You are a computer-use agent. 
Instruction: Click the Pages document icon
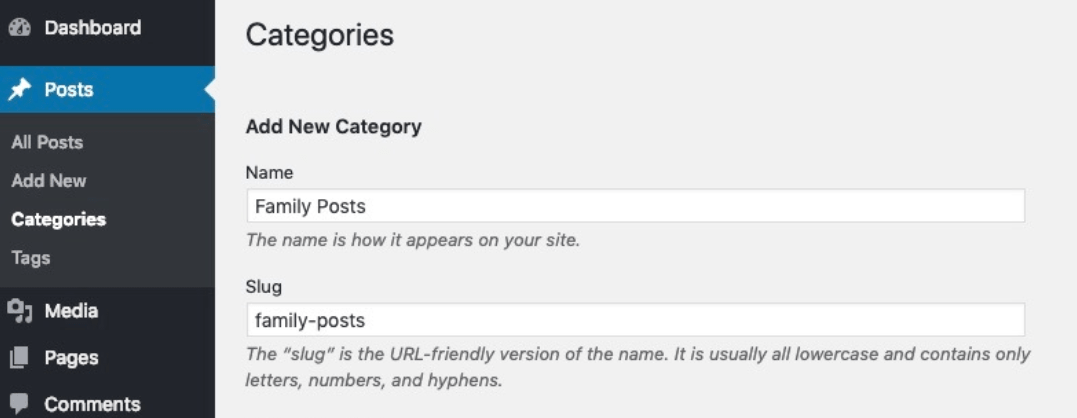pyautogui.click(x=20, y=358)
